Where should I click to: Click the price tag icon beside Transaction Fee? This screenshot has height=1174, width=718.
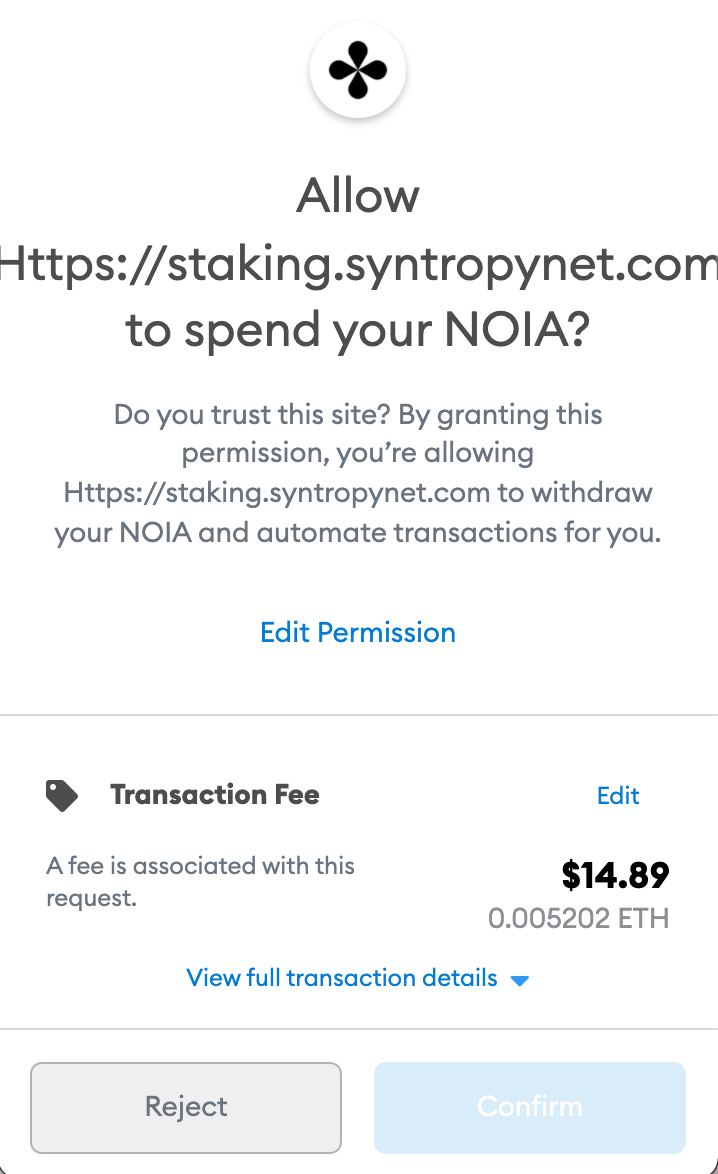click(x=62, y=796)
